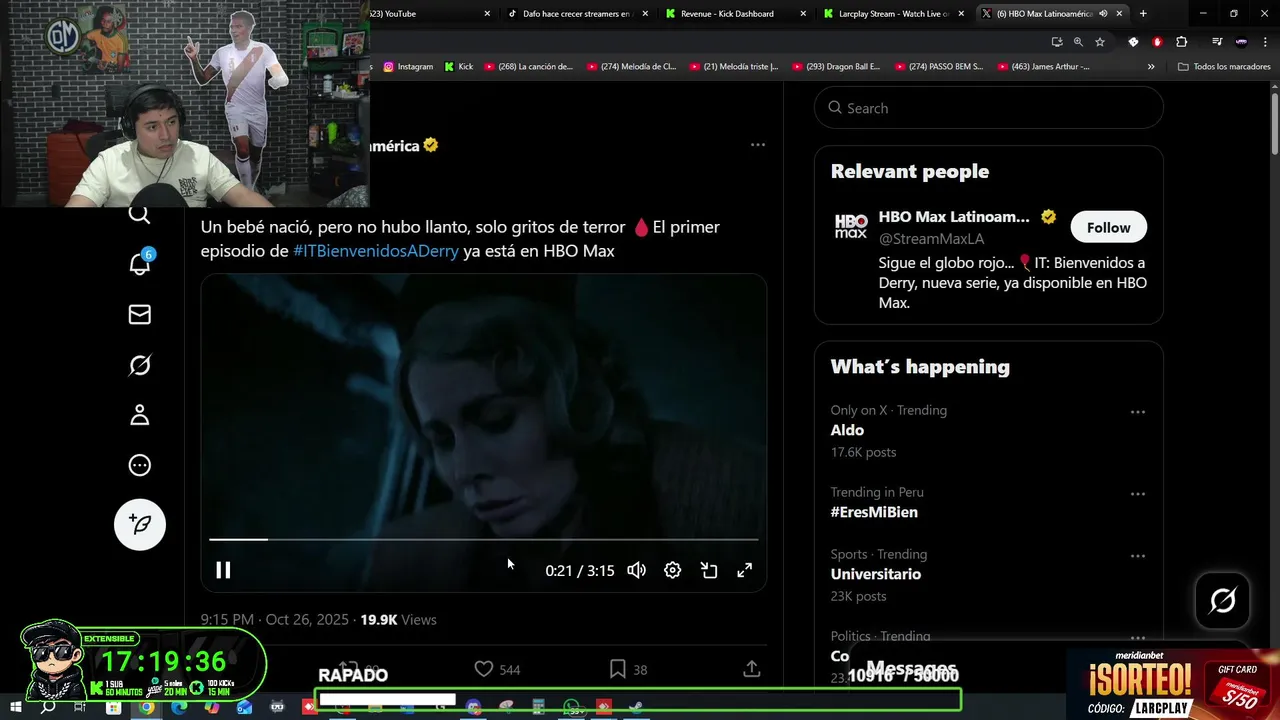Switch to Larcplay Stream tab
Screen dimensions: 1280x720
point(892,13)
